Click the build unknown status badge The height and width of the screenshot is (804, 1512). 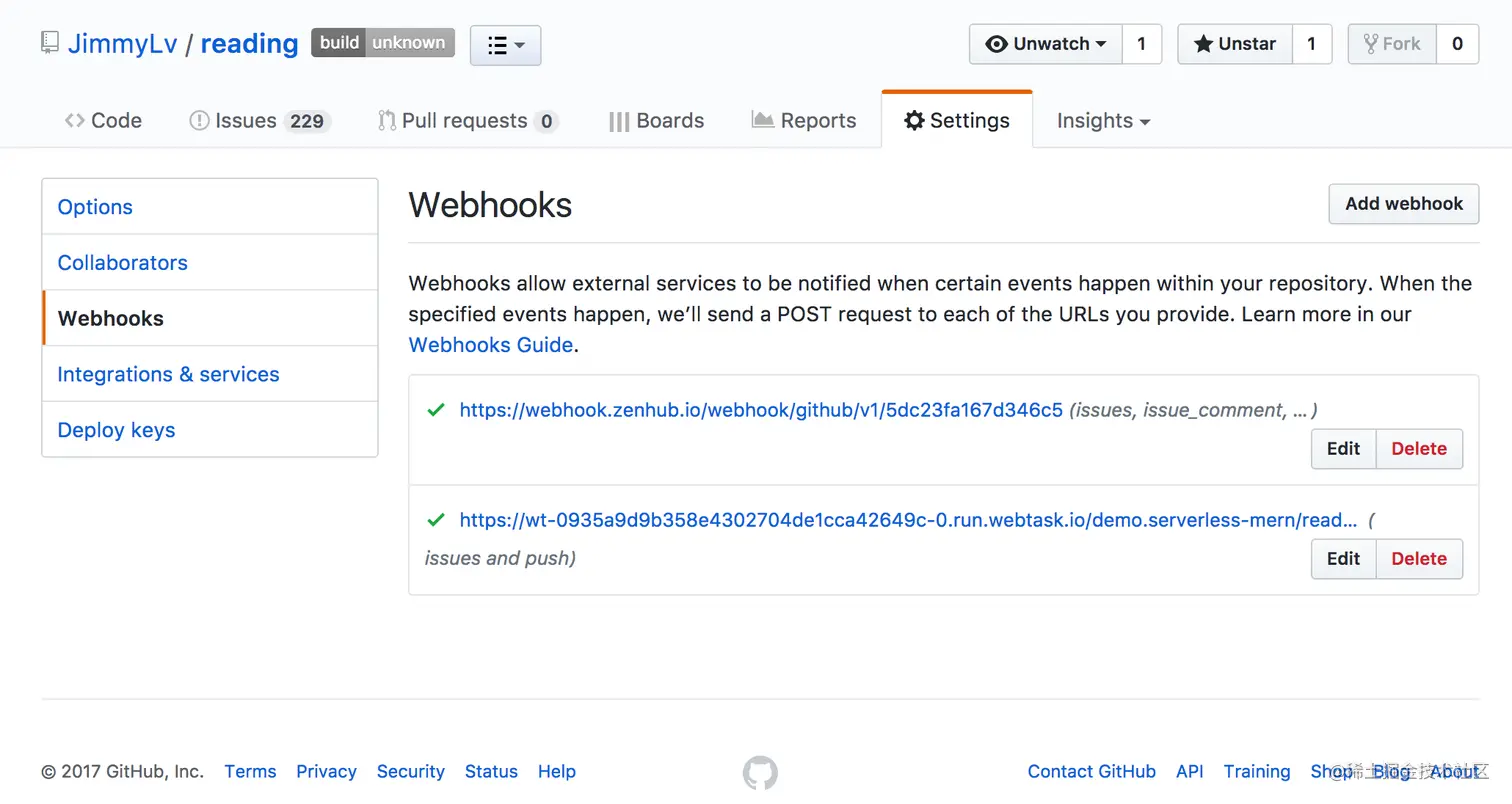383,43
